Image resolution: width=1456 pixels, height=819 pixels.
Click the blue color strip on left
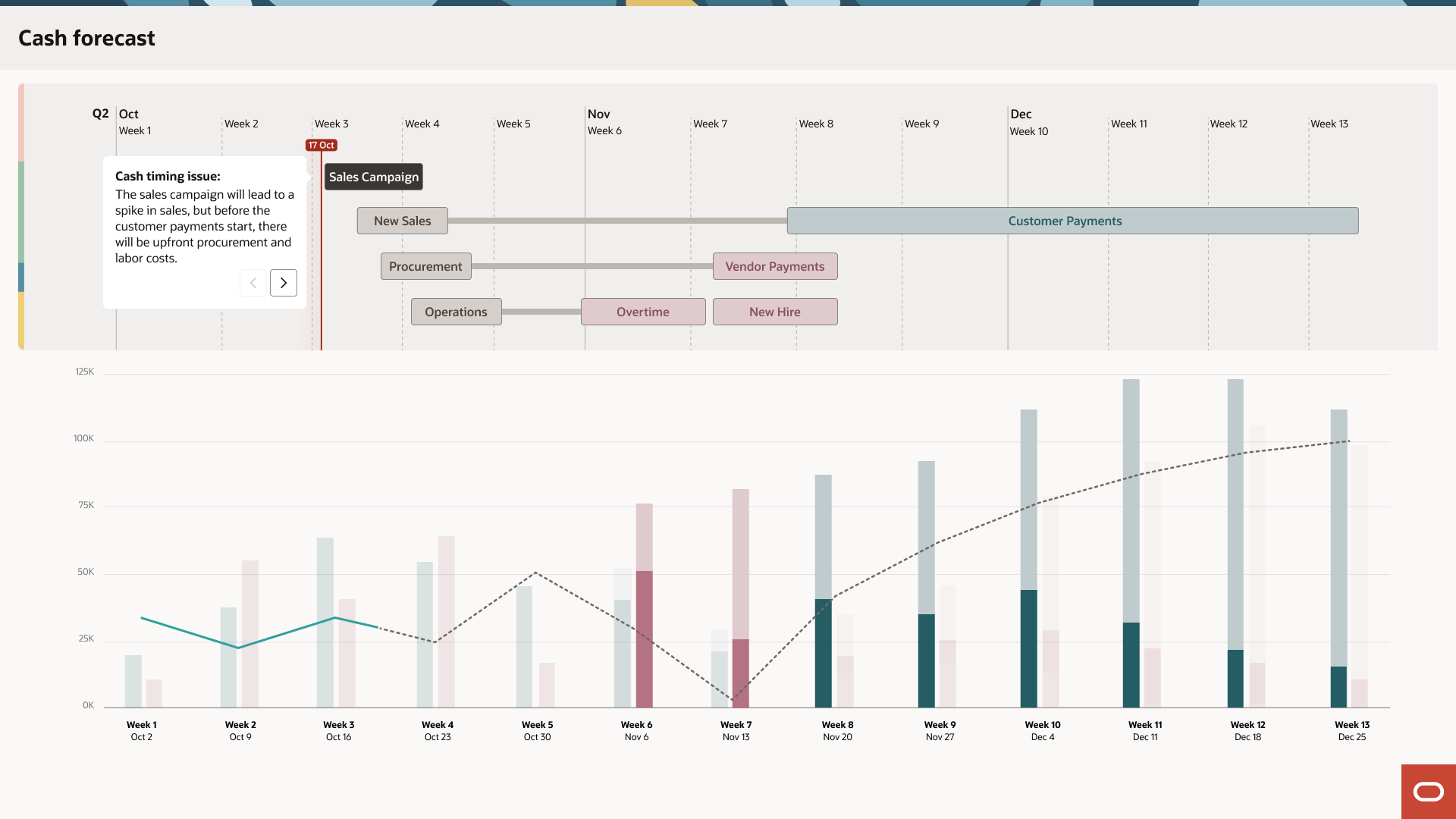coord(21,278)
